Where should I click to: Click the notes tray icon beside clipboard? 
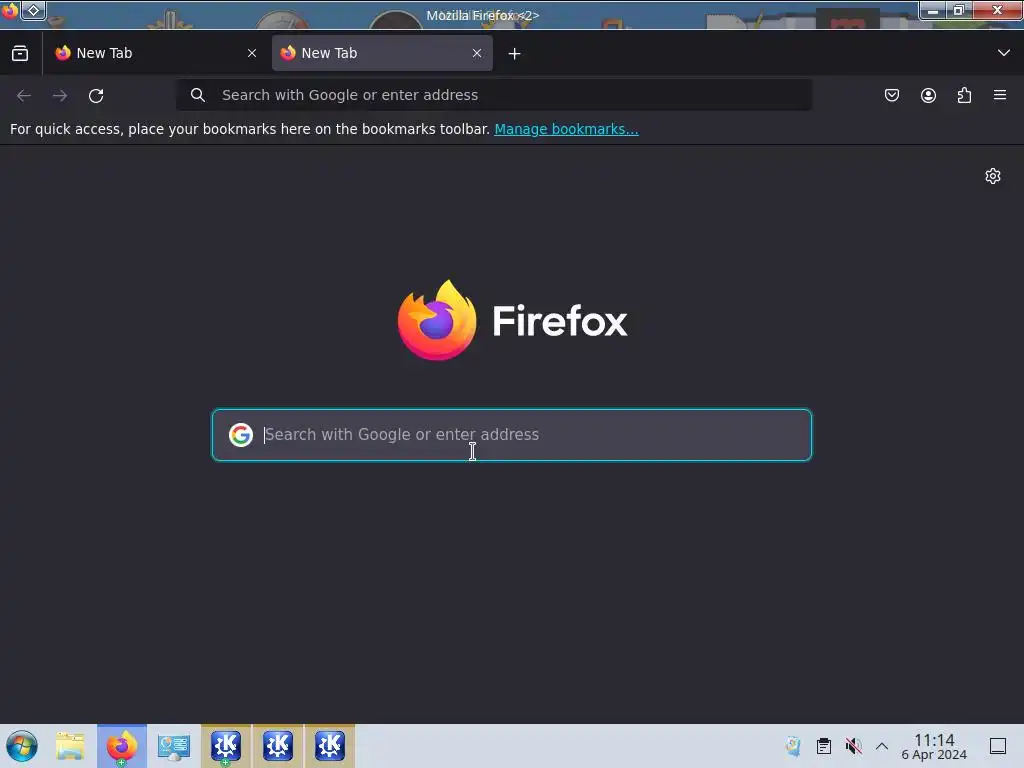click(x=793, y=746)
